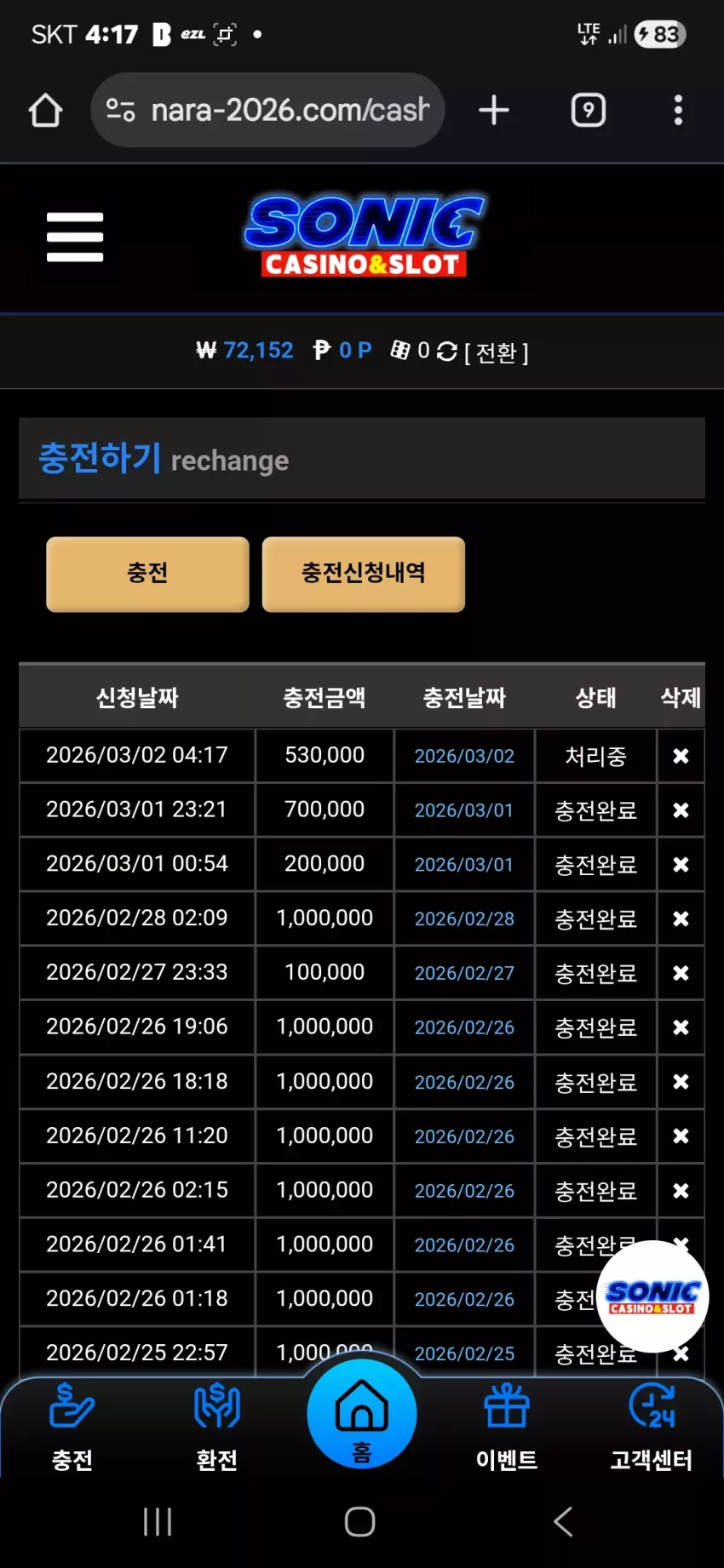Select the 충전 tab button
724x1568 pixels.
coord(147,574)
